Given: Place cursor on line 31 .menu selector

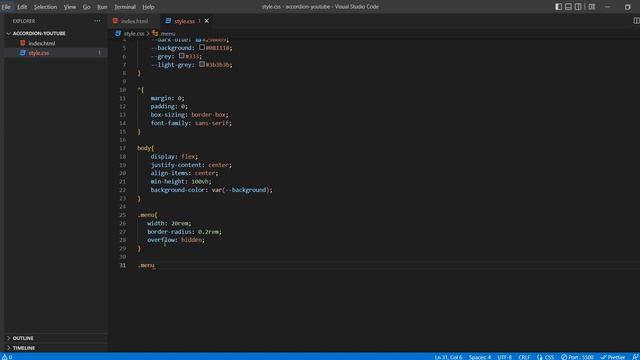Looking at the screenshot, I should 146,265.
